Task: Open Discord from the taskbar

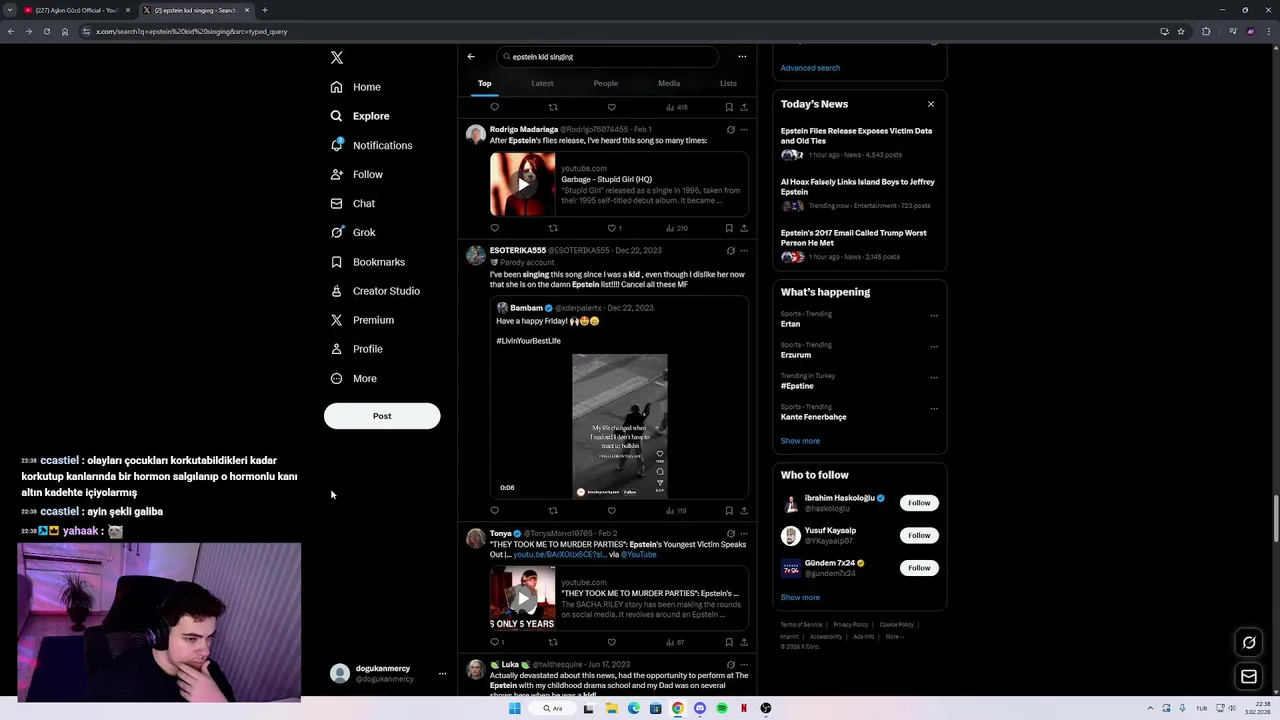Action: tap(700, 708)
